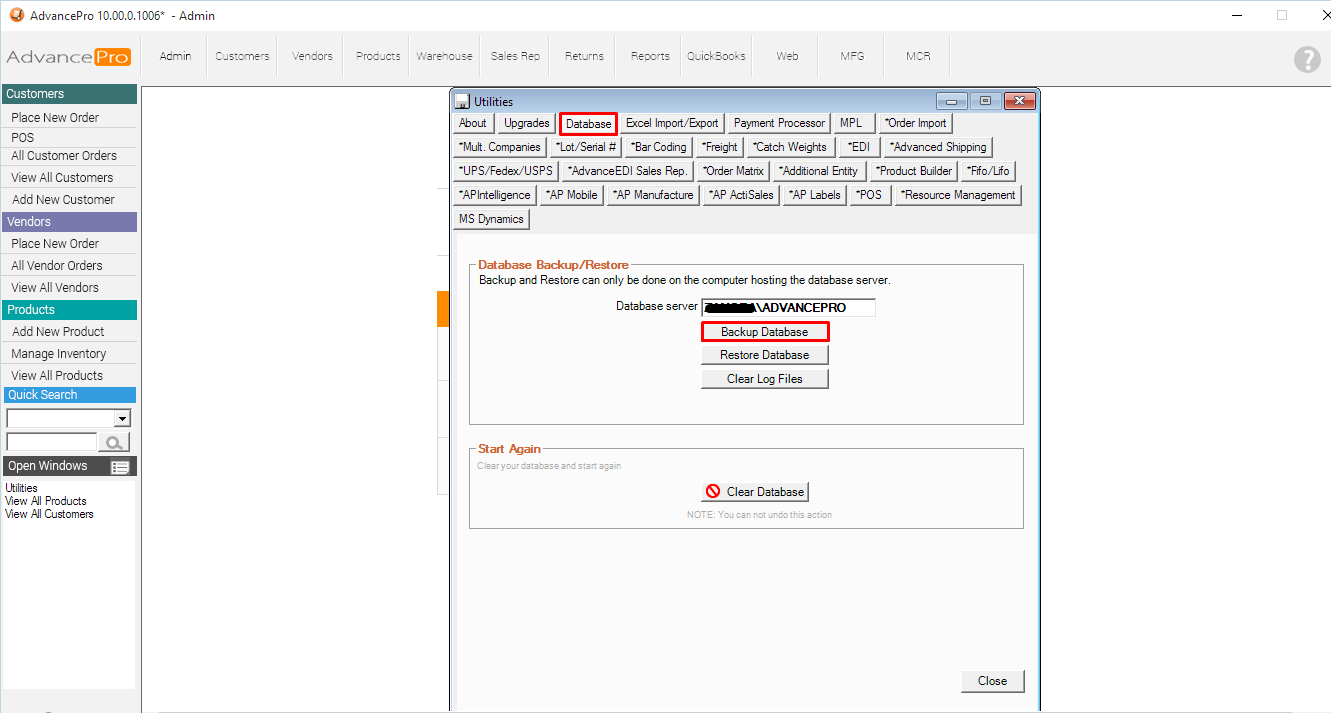Click the Open Windows list icon
The width and height of the screenshot is (1331, 713).
click(x=120, y=467)
